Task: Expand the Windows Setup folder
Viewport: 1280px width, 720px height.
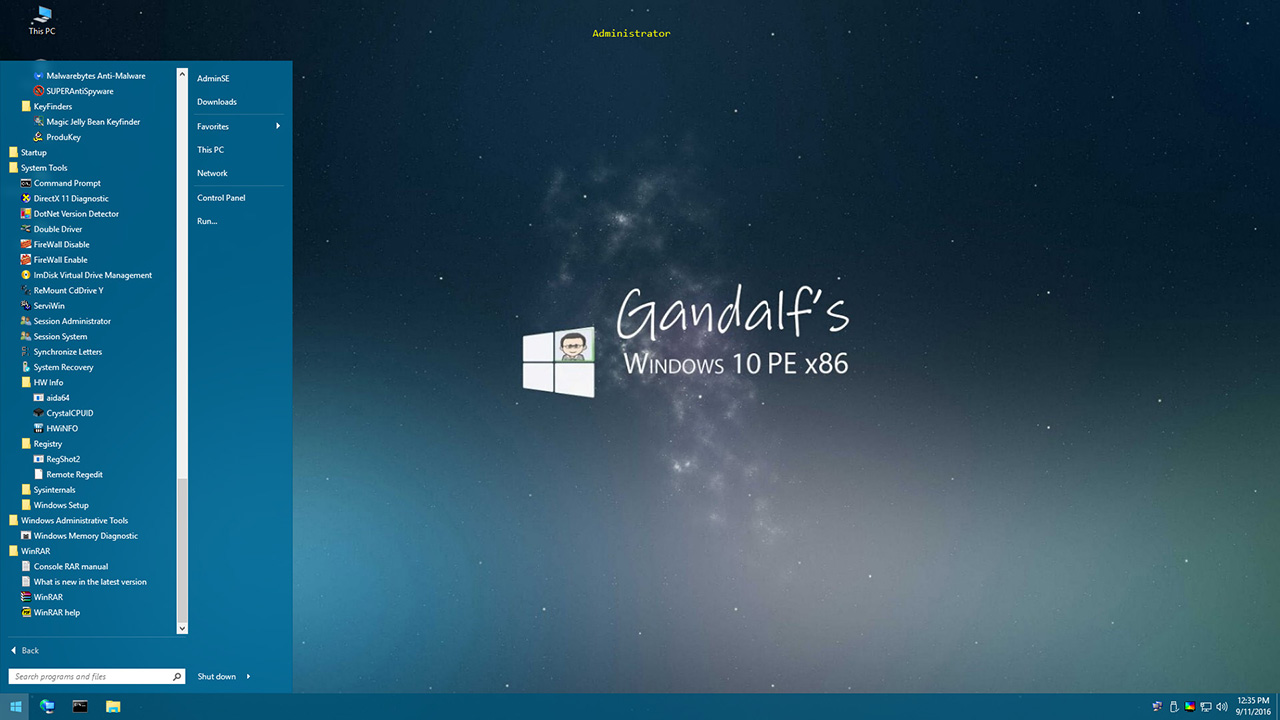Action: [x=55, y=505]
